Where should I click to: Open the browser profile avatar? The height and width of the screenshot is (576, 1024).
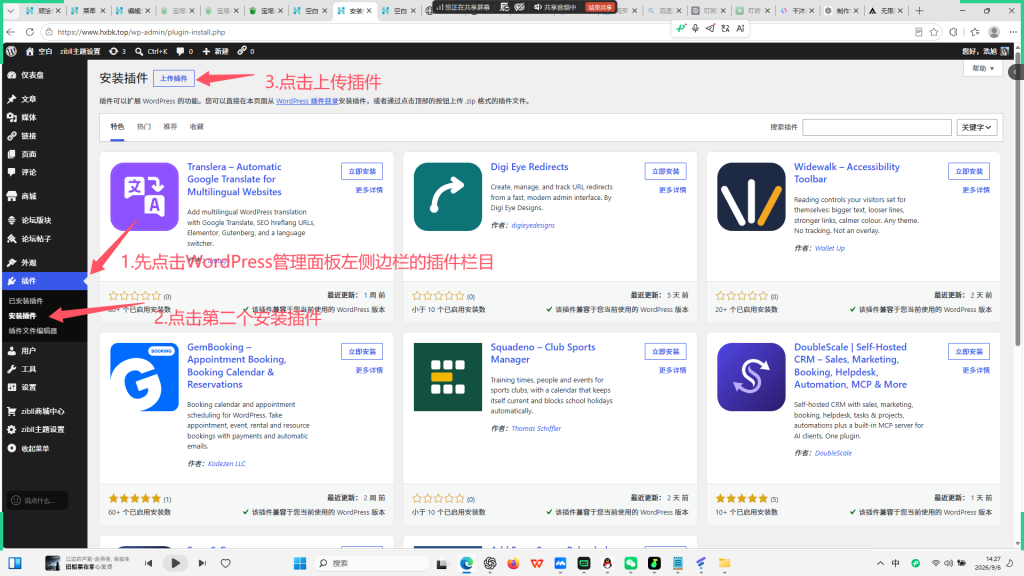994,32
